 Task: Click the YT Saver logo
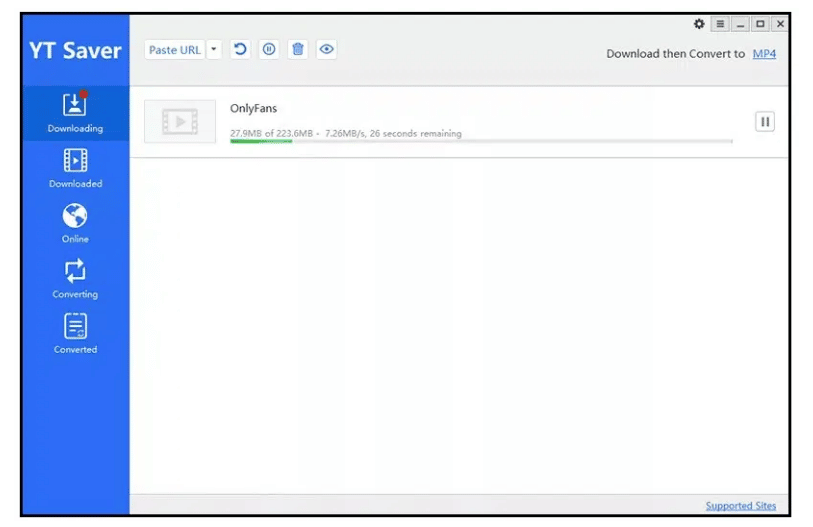pos(75,50)
